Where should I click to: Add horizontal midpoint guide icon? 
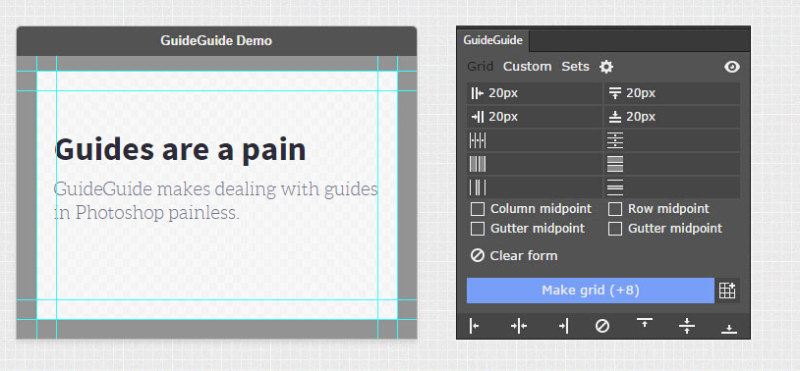click(687, 326)
